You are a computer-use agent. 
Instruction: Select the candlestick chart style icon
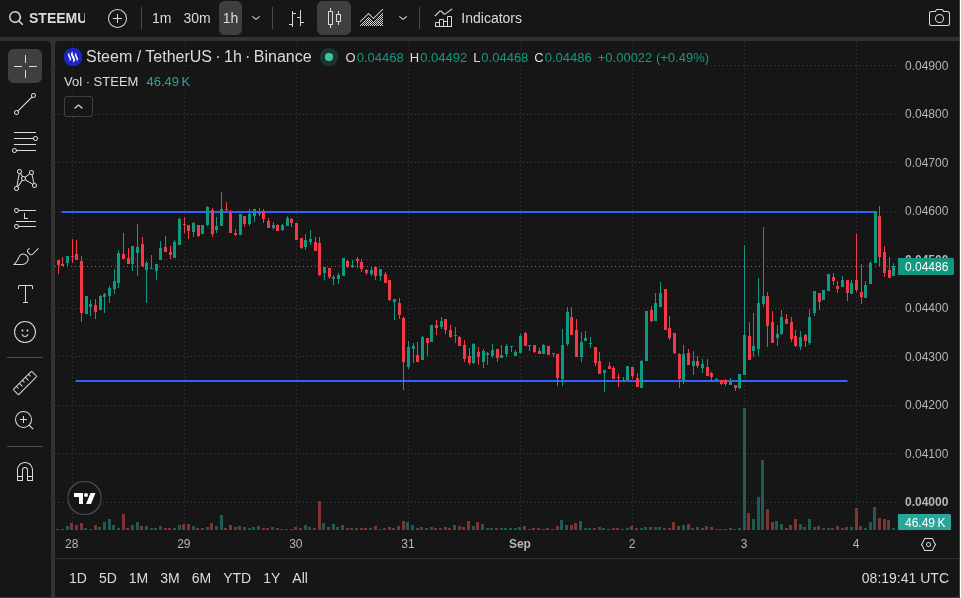334,18
